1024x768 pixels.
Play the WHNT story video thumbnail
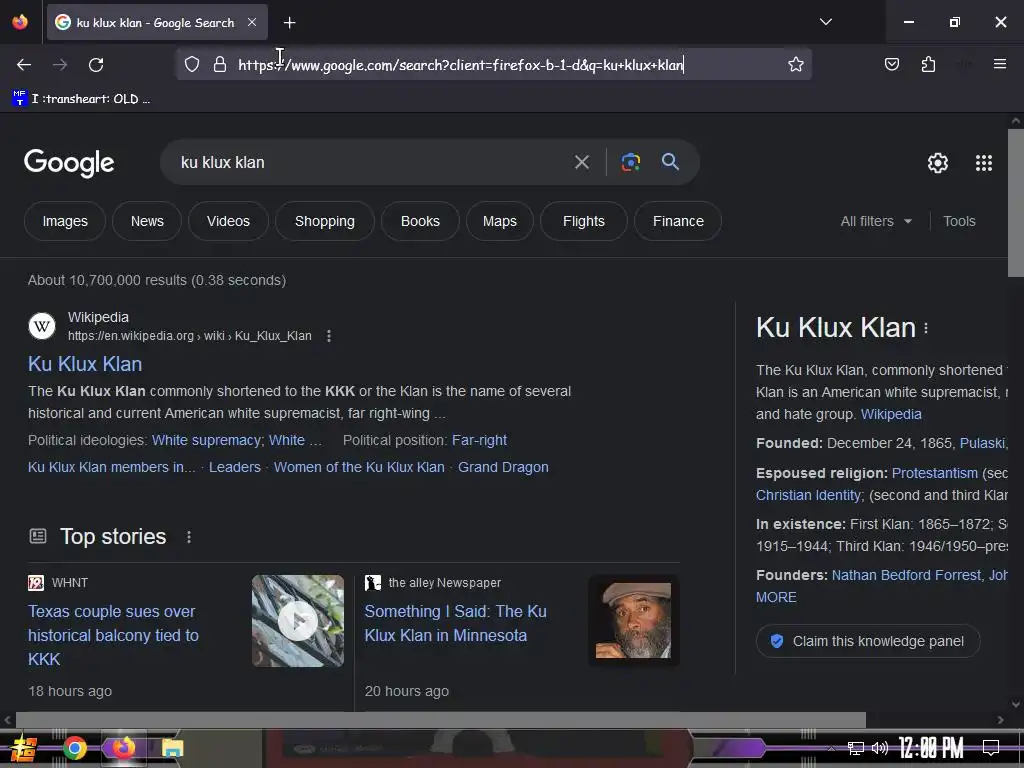tap(298, 621)
